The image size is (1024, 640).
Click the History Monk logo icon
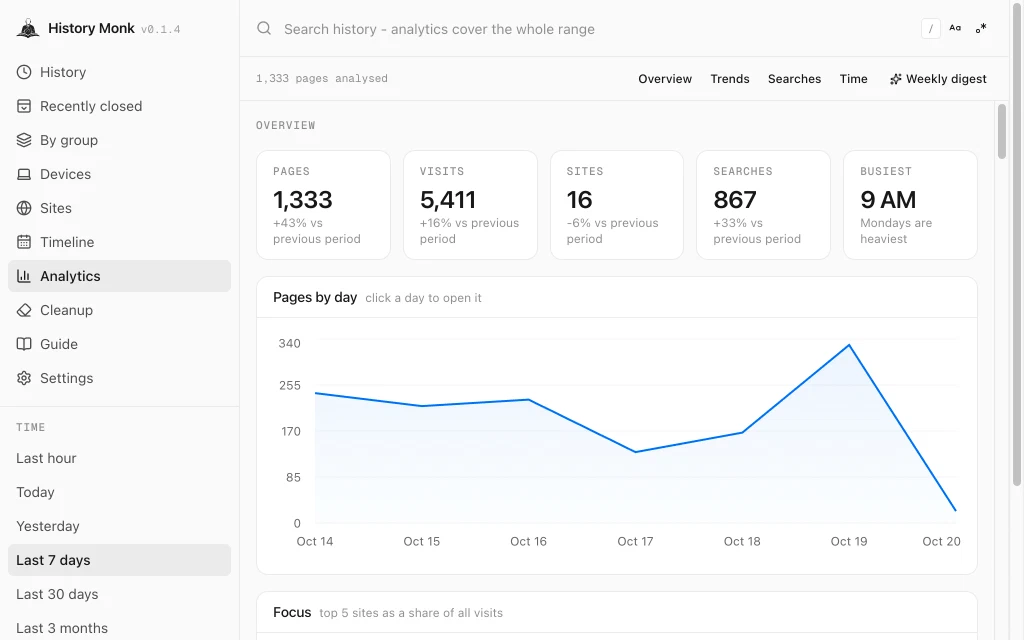pyautogui.click(x=28, y=29)
